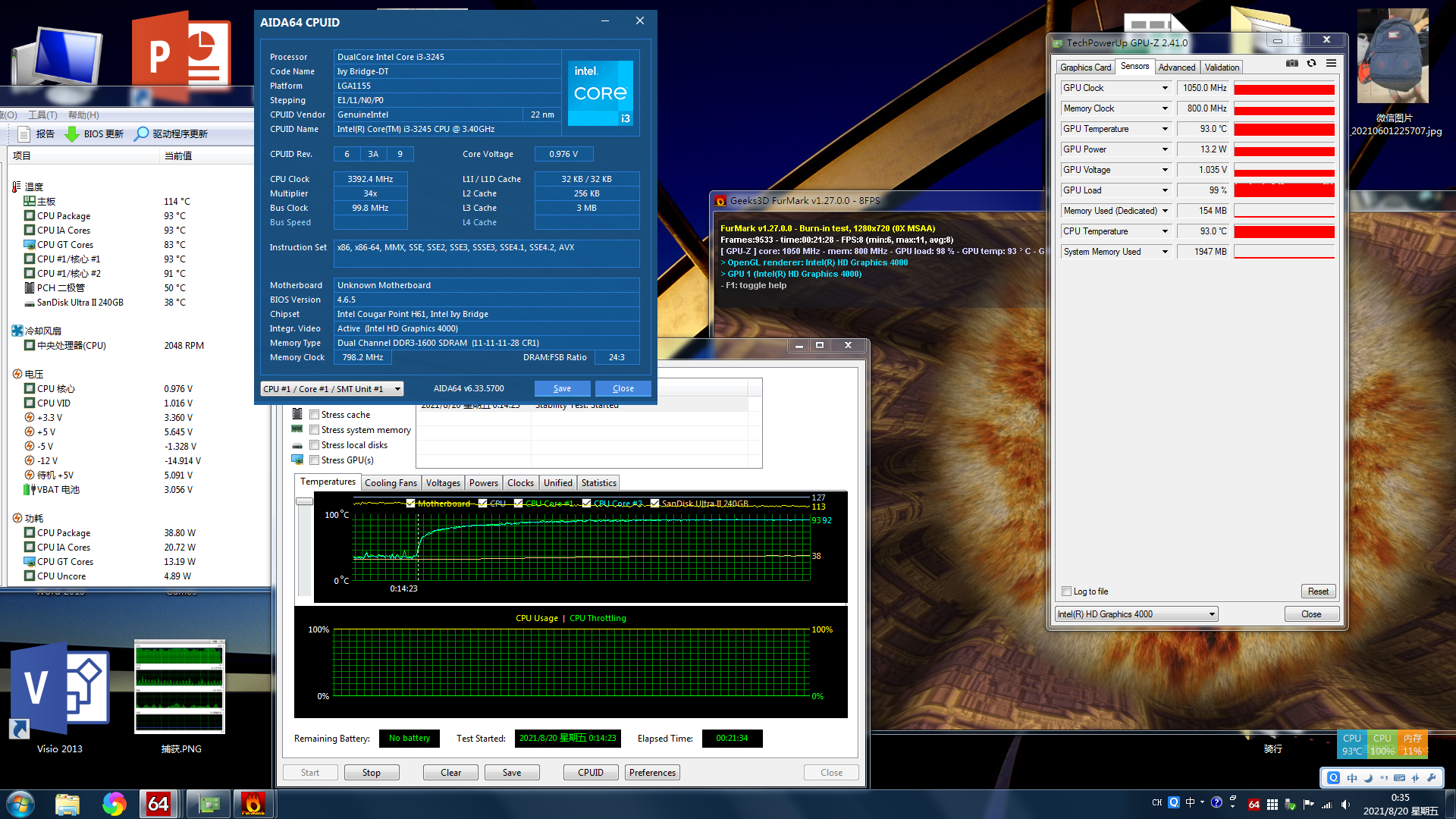The image size is (1456, 819).
Task: Click the temperature graph scale slider handle
Action: (304, 501)
